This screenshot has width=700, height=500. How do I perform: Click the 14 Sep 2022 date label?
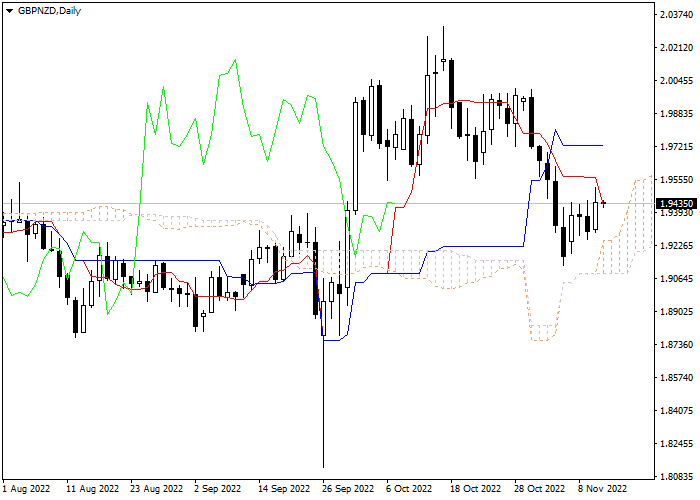[284, 489]
